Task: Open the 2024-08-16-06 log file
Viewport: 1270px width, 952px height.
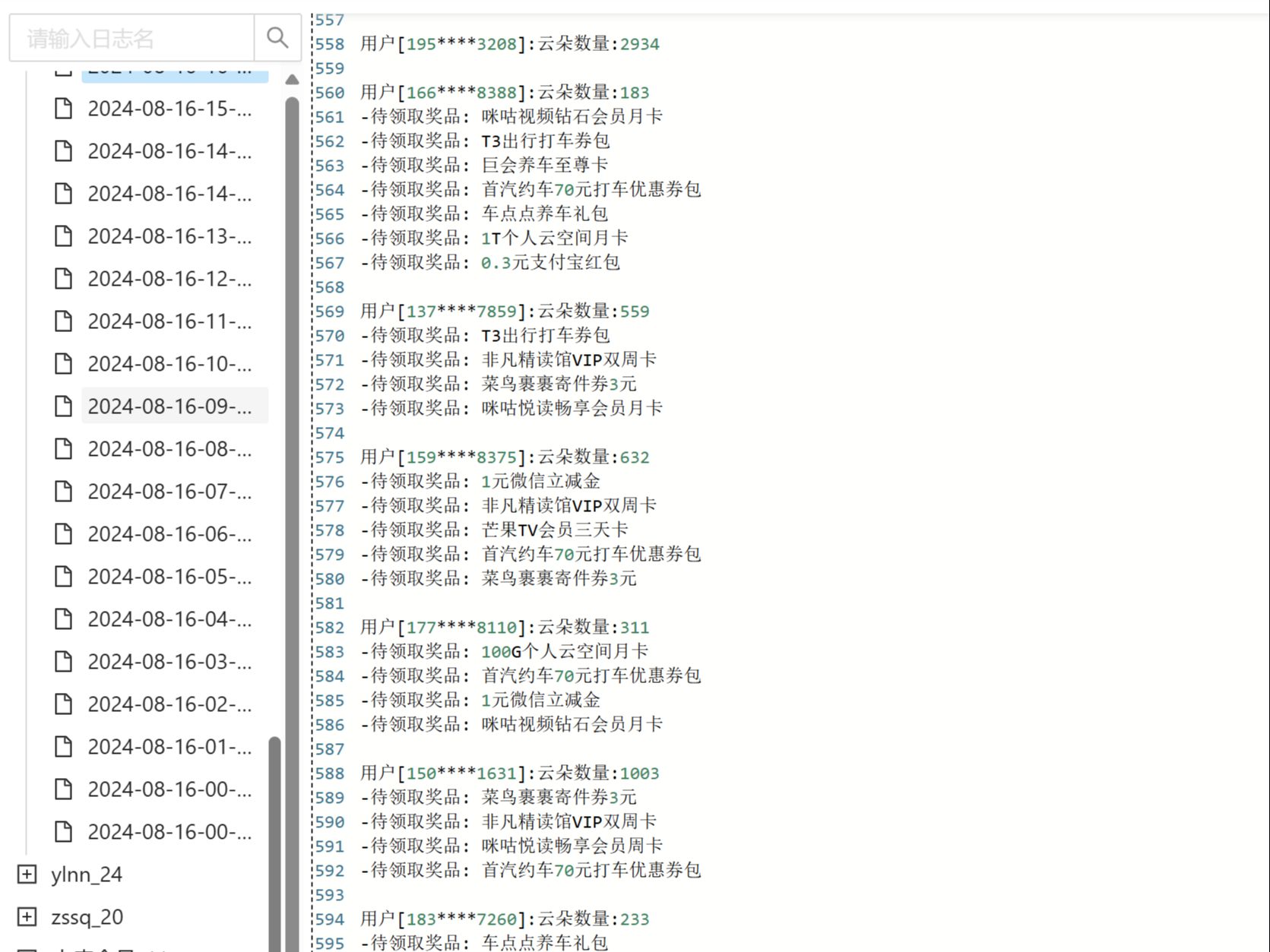Action: [169, 534]
